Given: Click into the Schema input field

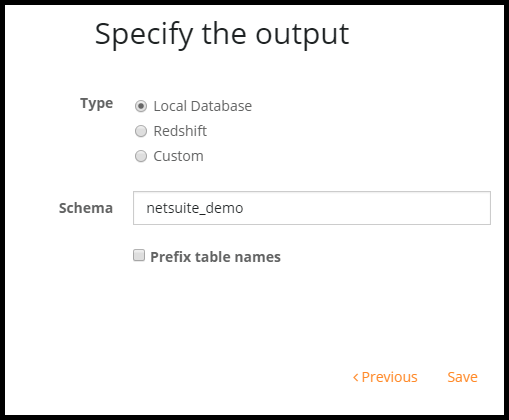Looking at the screenshot, I should tap(312, 208).
